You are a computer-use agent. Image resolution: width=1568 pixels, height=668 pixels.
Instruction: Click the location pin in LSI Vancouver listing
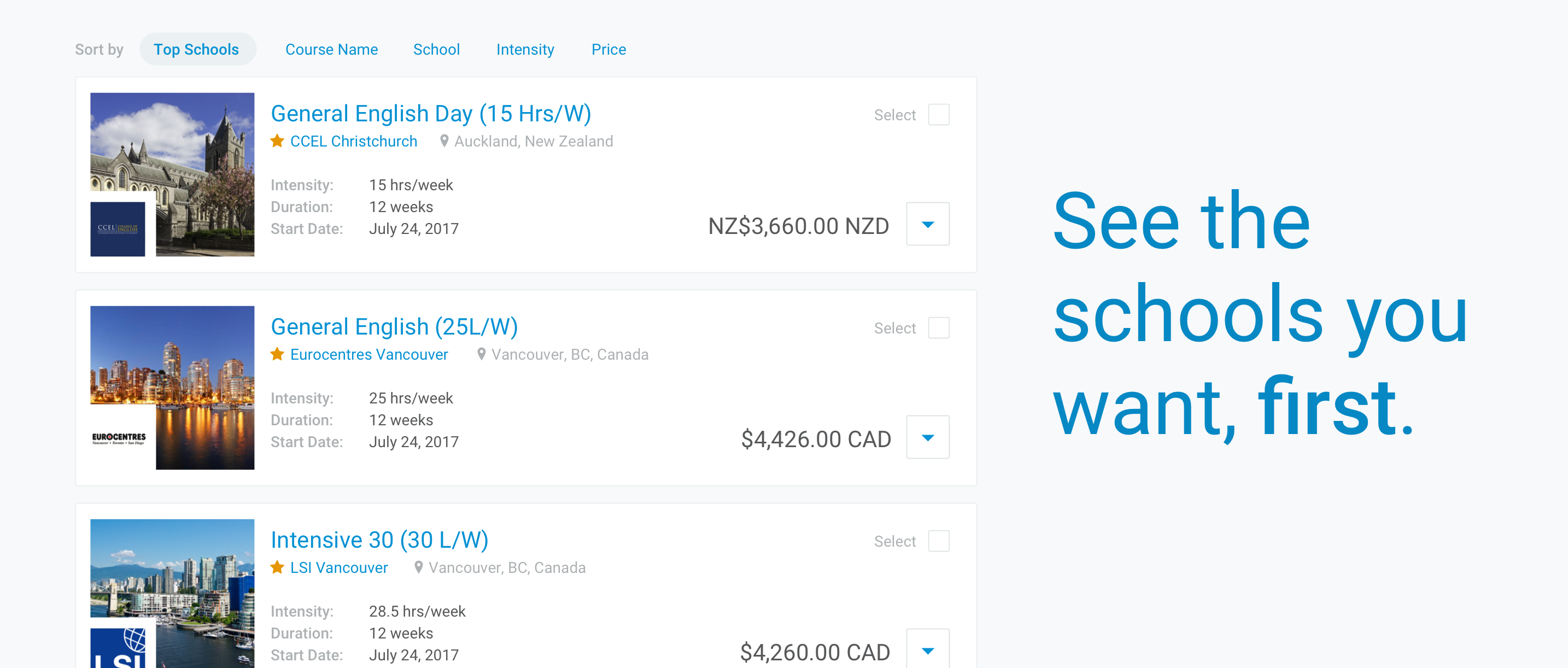(x=419, y=567)
